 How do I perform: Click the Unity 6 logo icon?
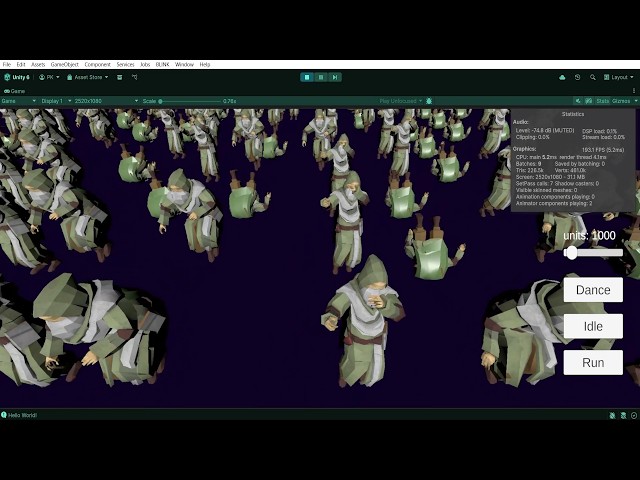pyautogui.click(x=7, y=77)
